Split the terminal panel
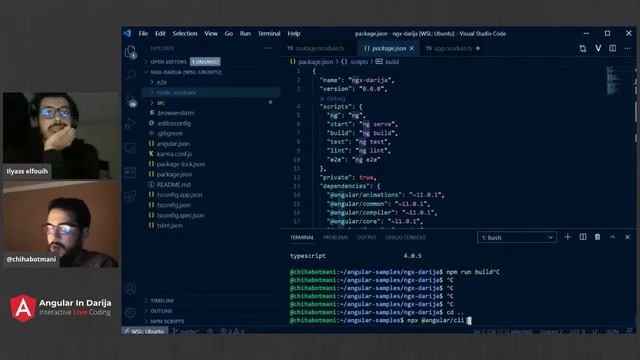 point(583,237)
